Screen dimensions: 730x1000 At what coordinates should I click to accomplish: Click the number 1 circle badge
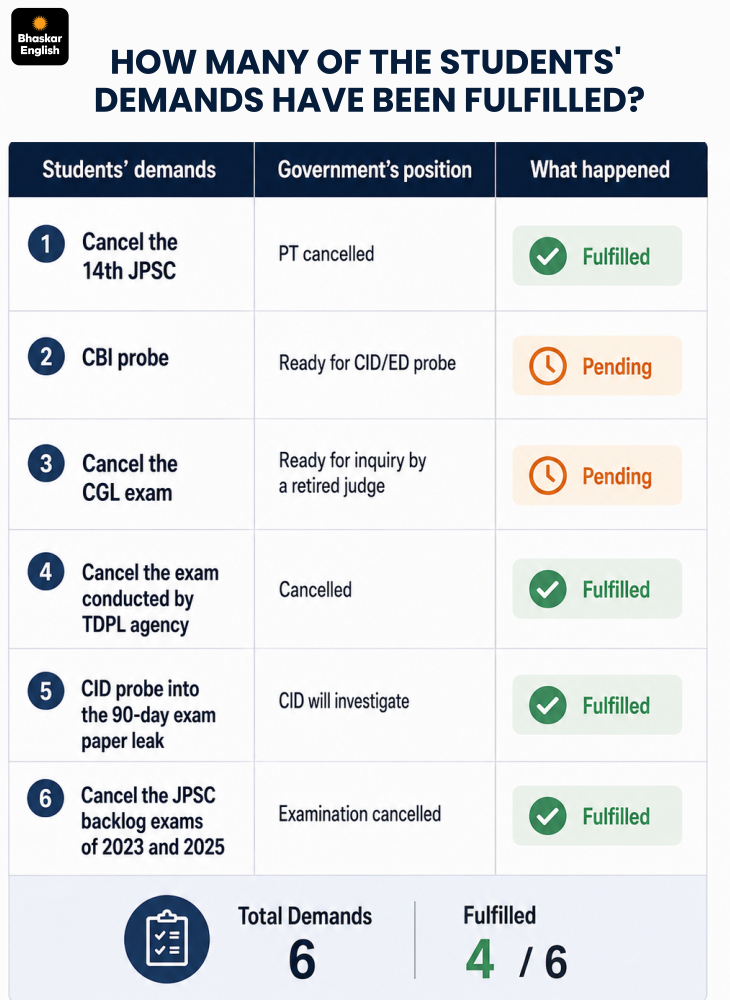(x=46, y=244)
